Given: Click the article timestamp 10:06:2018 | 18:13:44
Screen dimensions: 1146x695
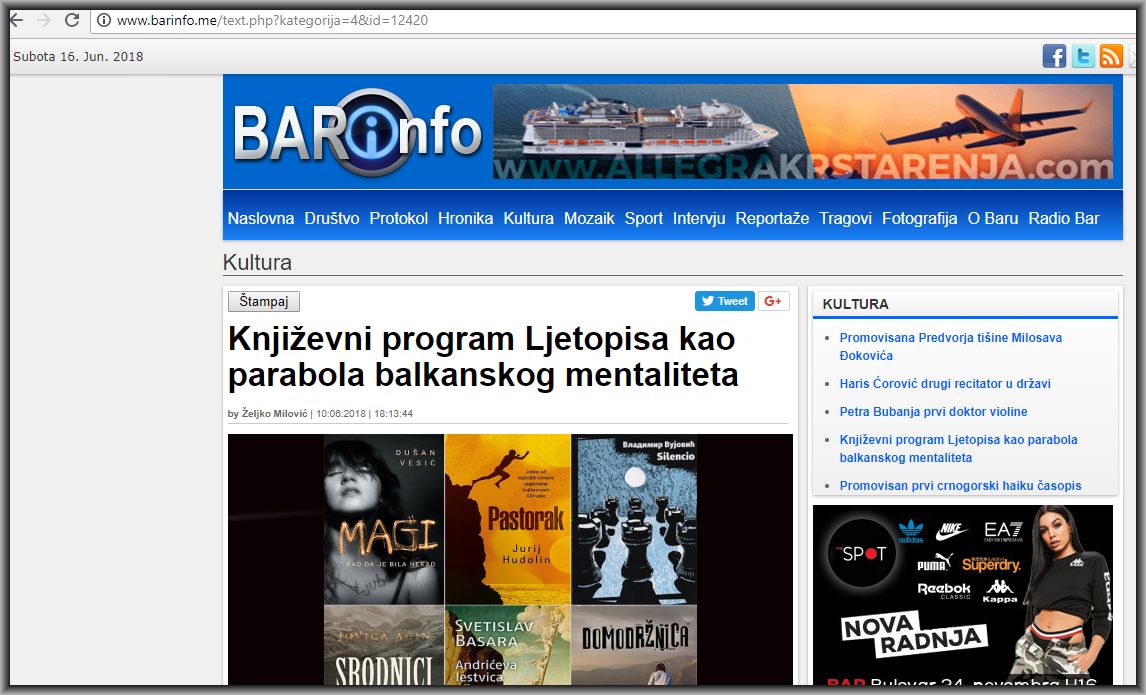Looking at the screenshot, I should [x=365, y=414].
